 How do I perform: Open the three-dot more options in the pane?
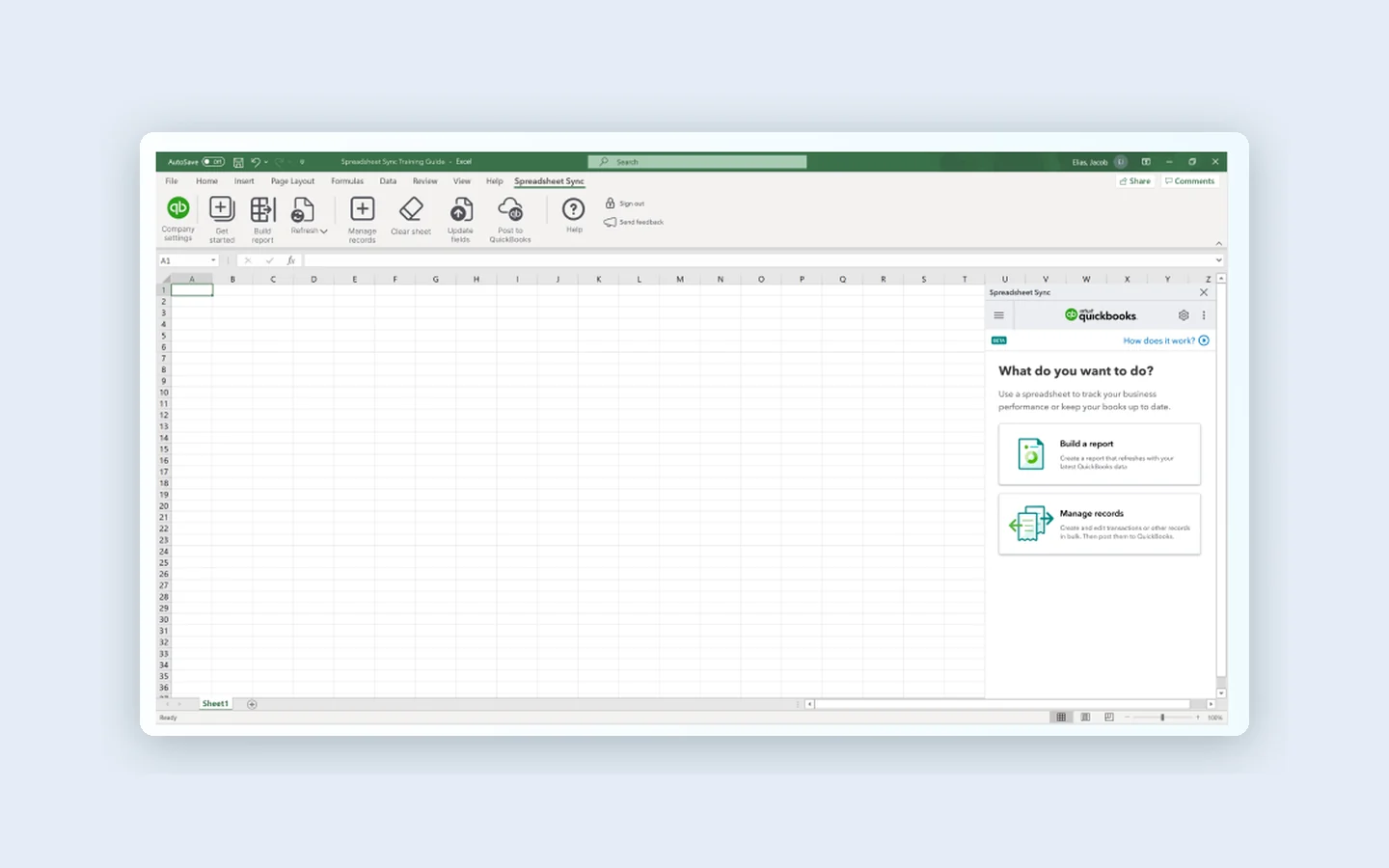coord(1204,315)
